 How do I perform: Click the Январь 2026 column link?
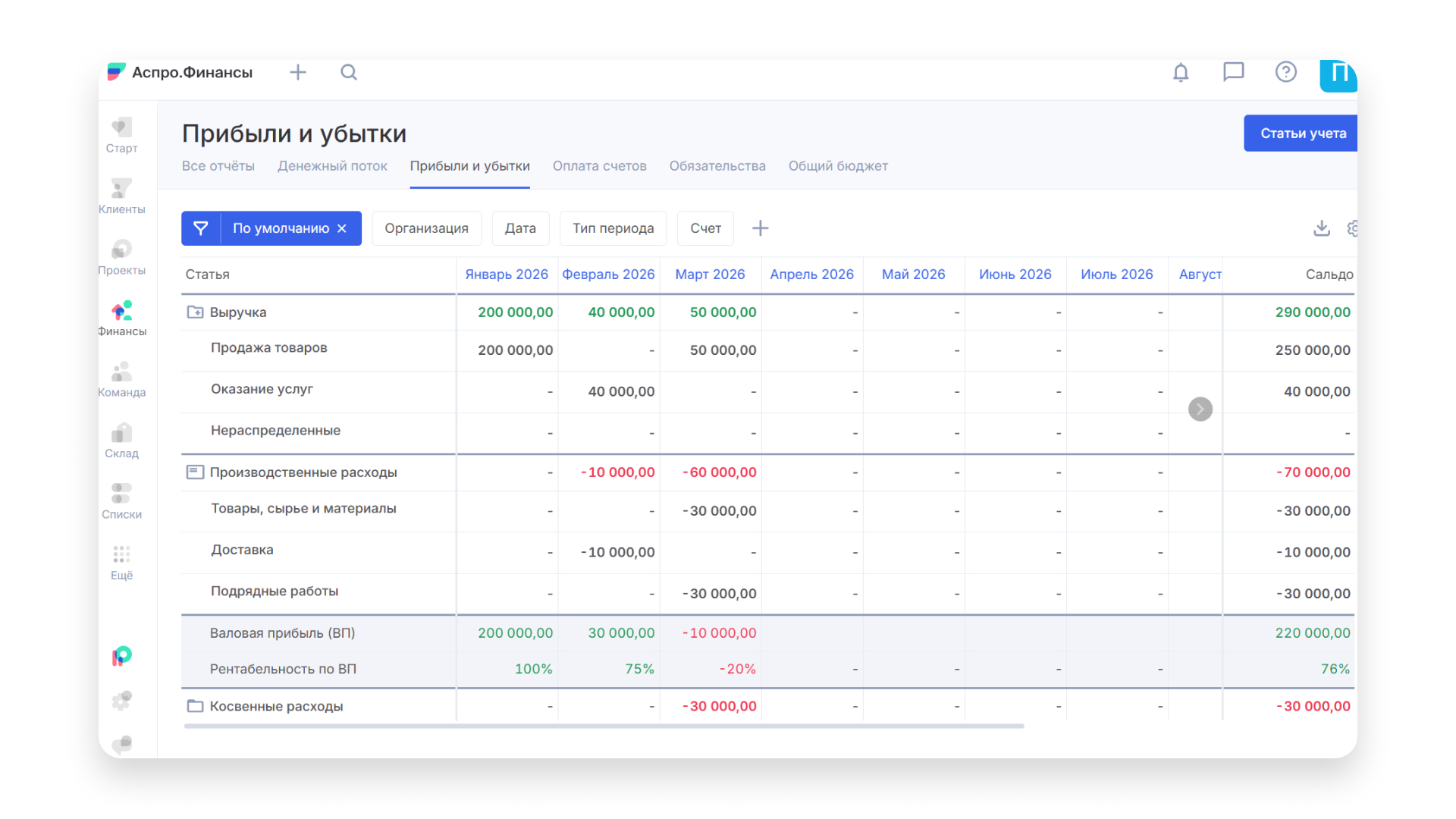click(x=507, y=275)
